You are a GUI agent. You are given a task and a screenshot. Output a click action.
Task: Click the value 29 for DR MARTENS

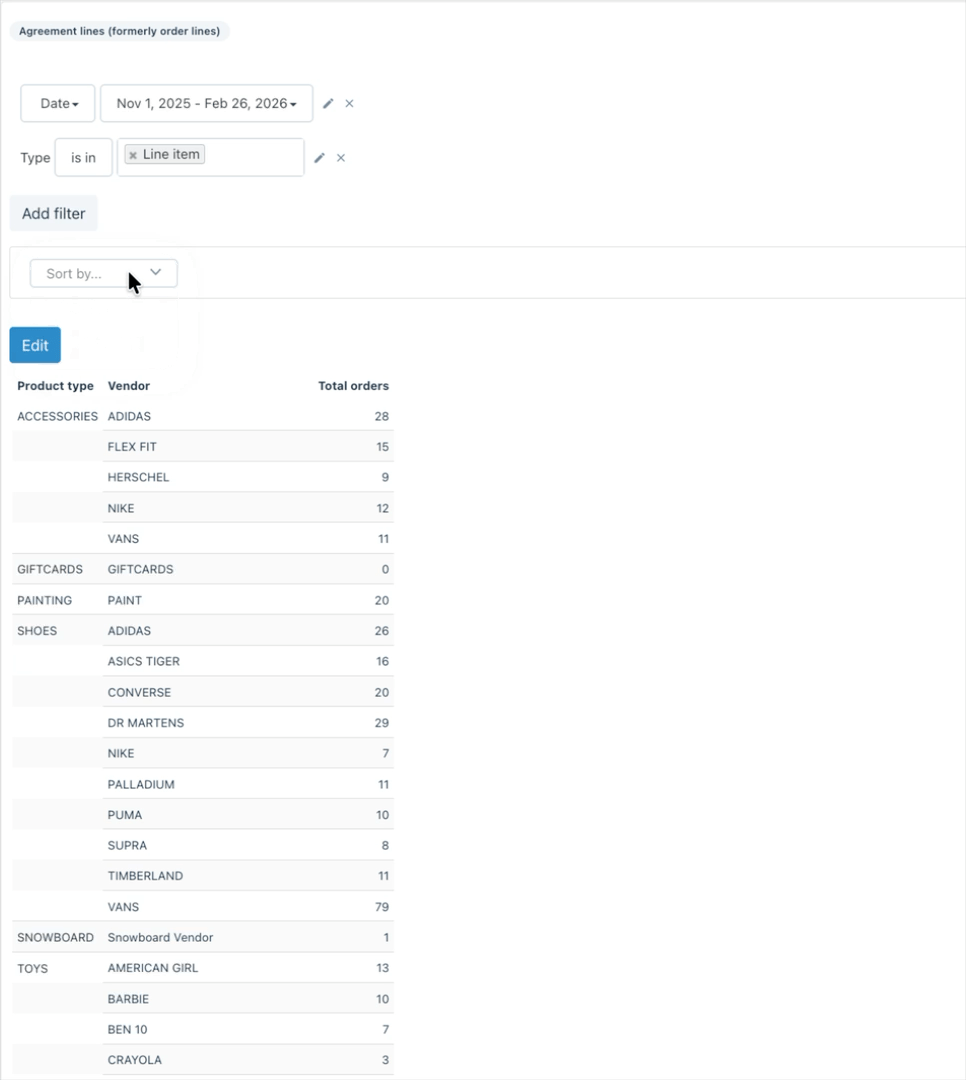382,723
